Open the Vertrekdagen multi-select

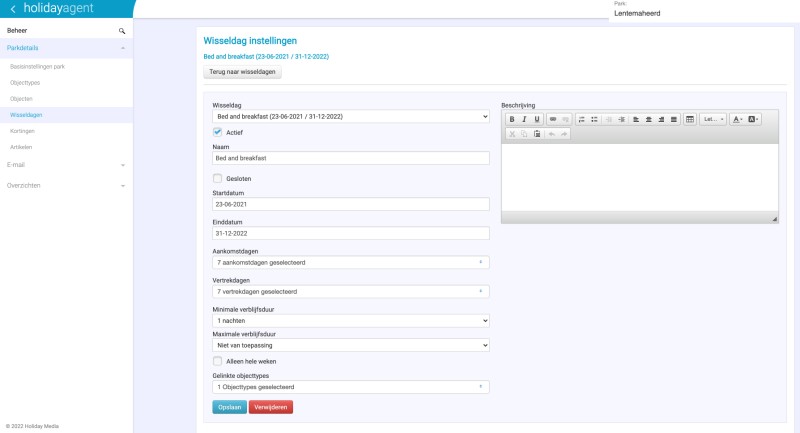[351, 291]
